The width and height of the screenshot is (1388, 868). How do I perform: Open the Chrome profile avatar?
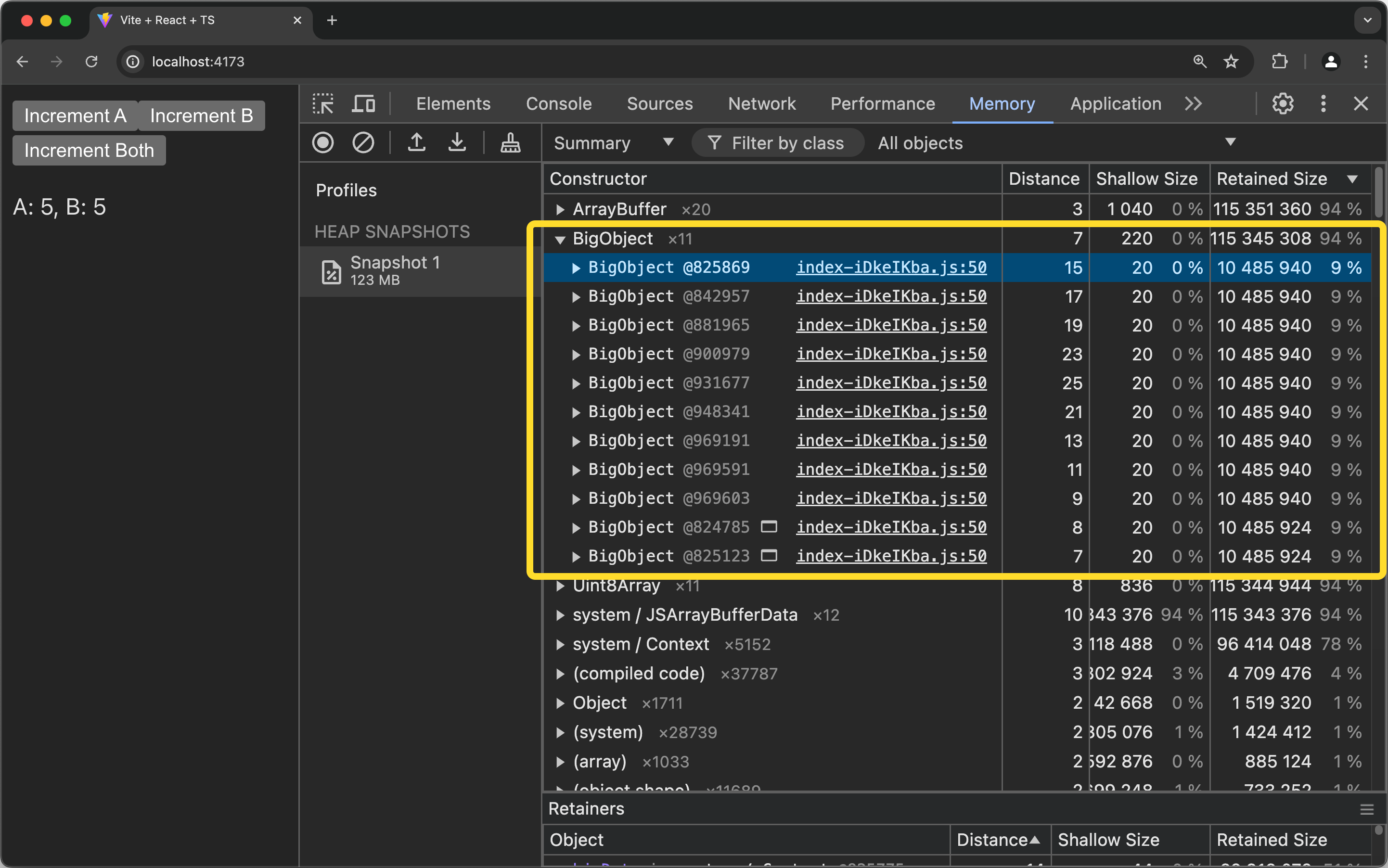point(1331,62)
